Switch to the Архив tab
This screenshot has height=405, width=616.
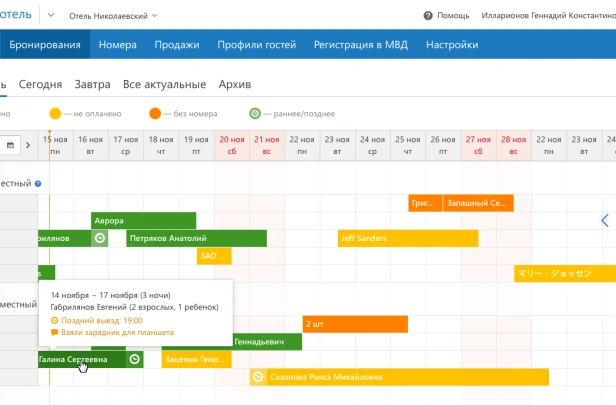point(235,84)
